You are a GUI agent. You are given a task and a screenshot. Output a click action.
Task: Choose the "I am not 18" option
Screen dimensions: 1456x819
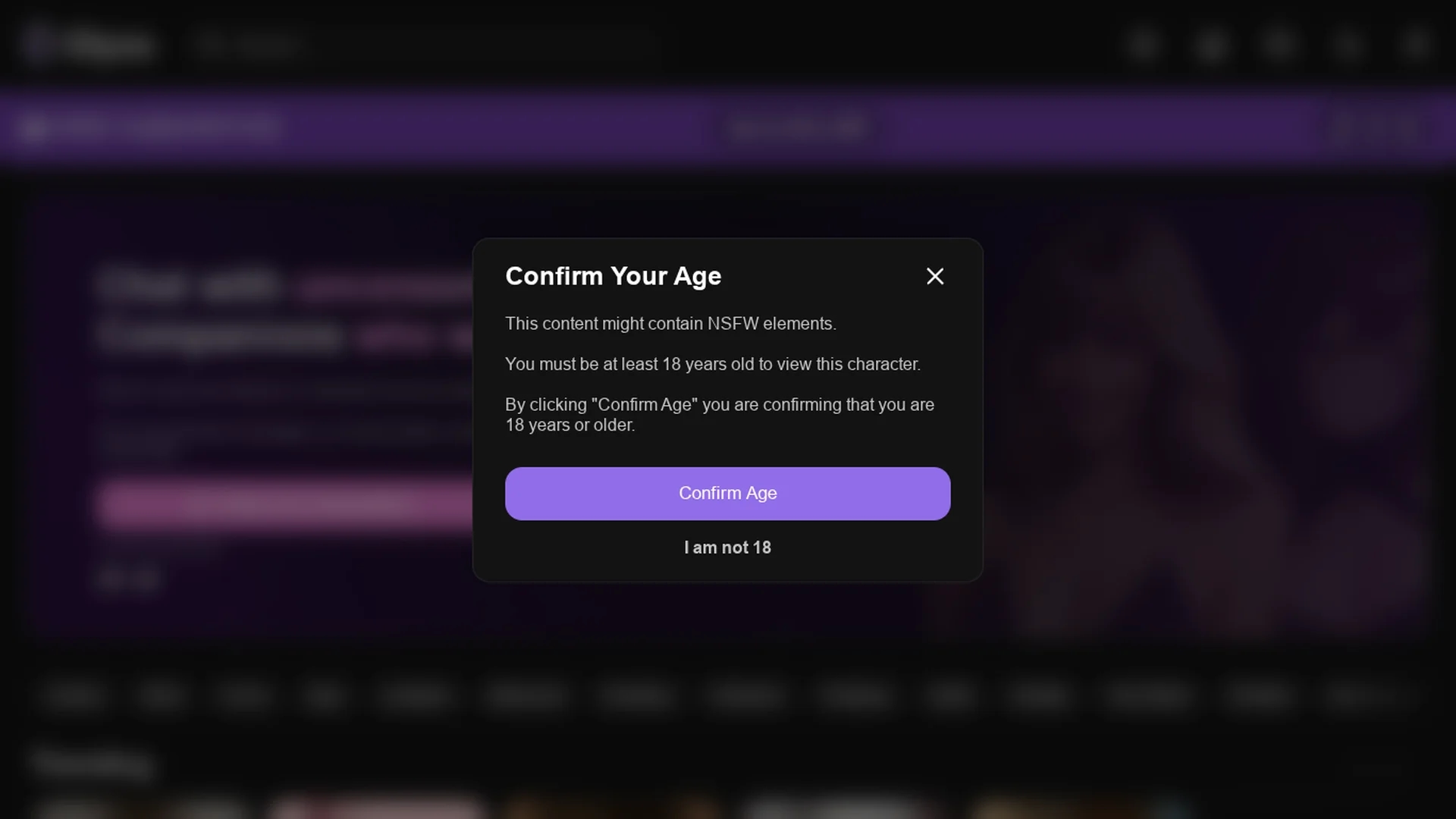pos(727,548)
